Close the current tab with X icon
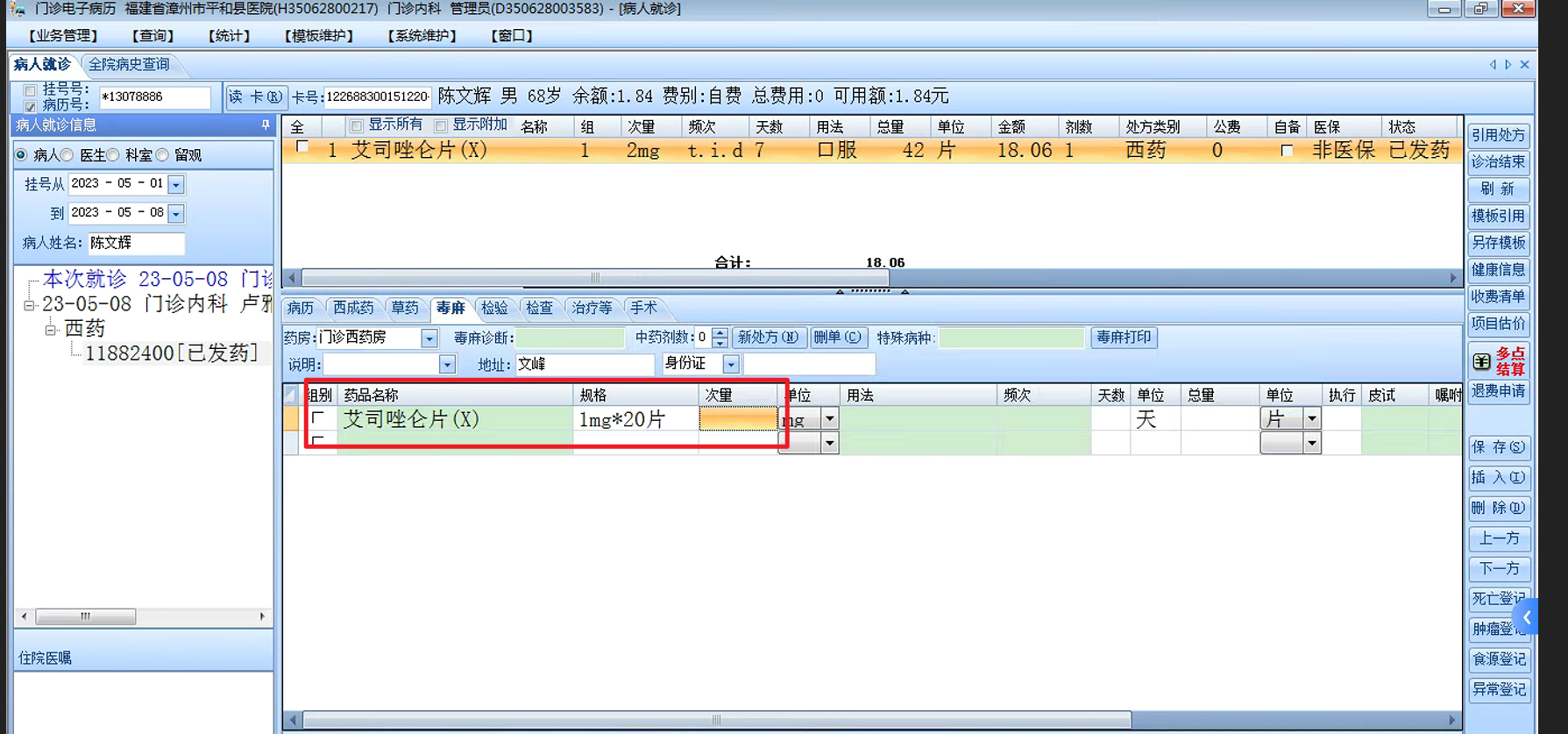The height and width of the screenshot is (734, 1568). coord(1525,65)
